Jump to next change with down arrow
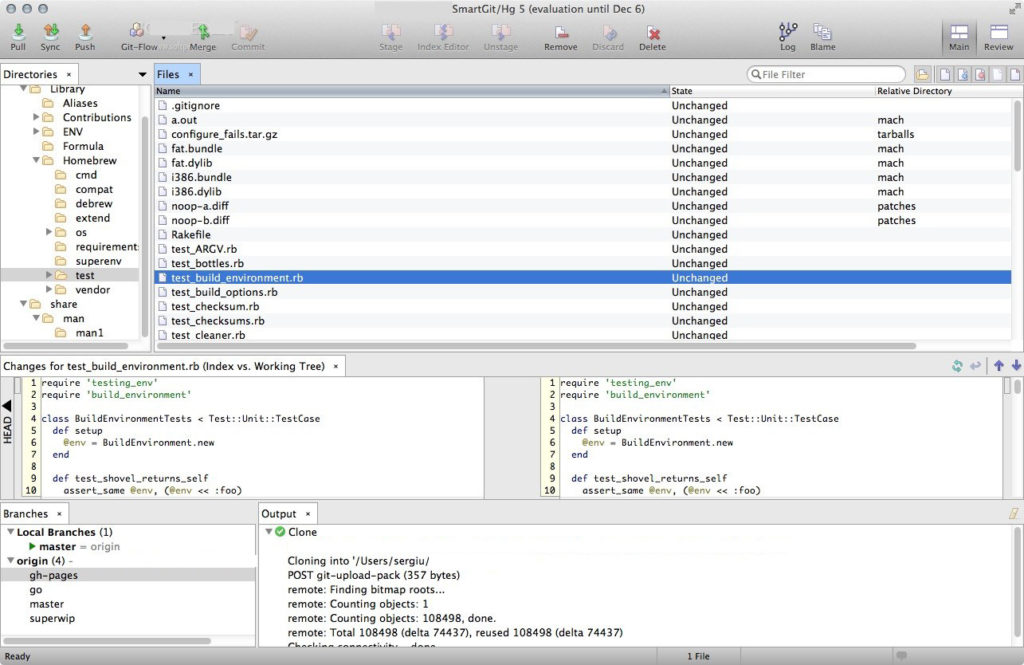 pyautogui.click(x=1016, y=366)
